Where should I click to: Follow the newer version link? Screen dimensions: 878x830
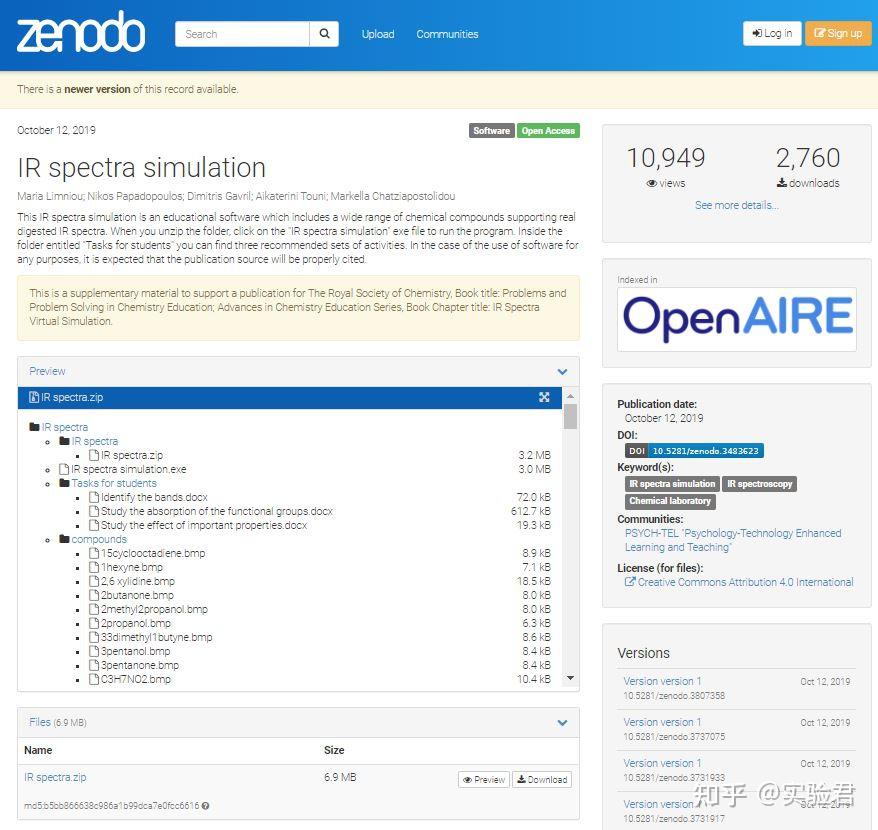point(97,89)
